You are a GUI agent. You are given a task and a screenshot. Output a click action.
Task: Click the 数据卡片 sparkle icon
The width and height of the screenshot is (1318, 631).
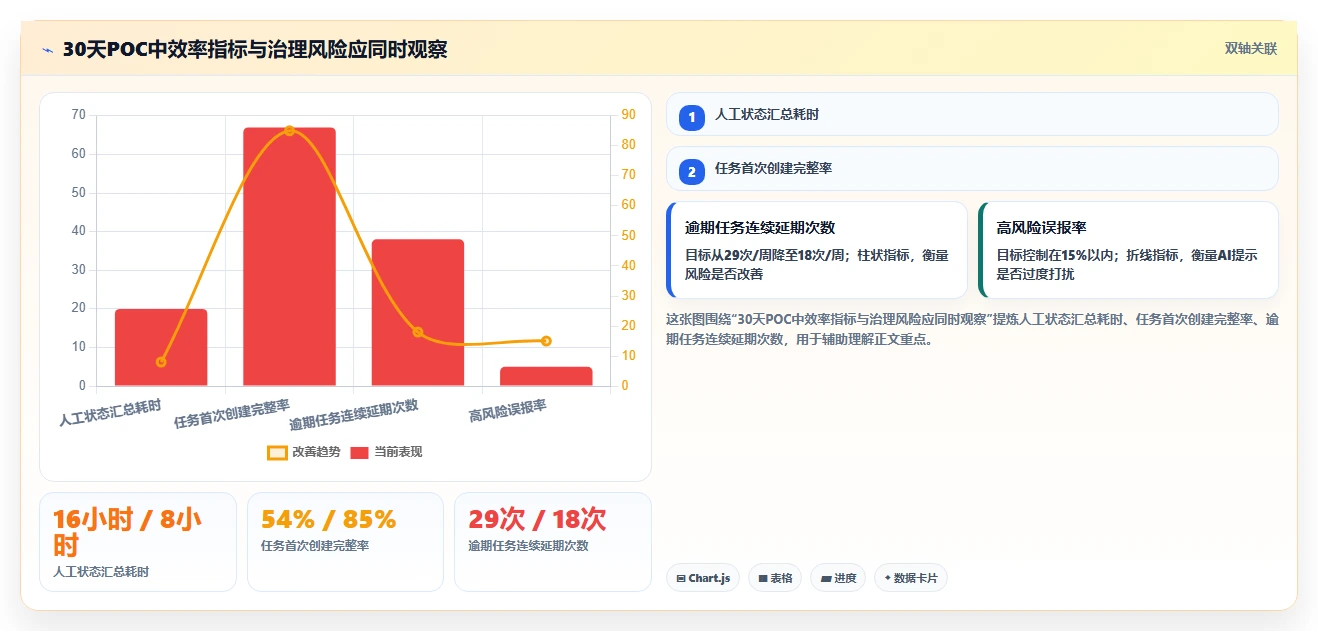coord(888,578)
